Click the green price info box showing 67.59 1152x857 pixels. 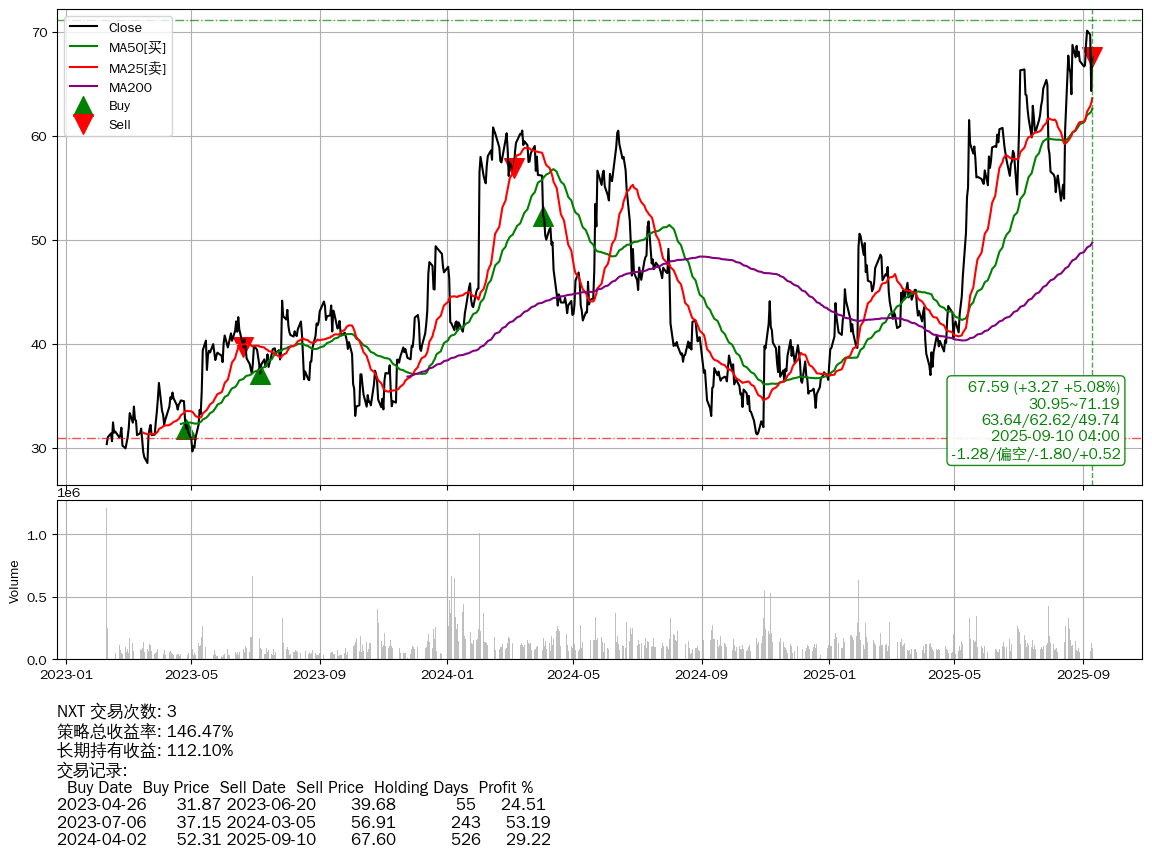[x=1036, y=420]
